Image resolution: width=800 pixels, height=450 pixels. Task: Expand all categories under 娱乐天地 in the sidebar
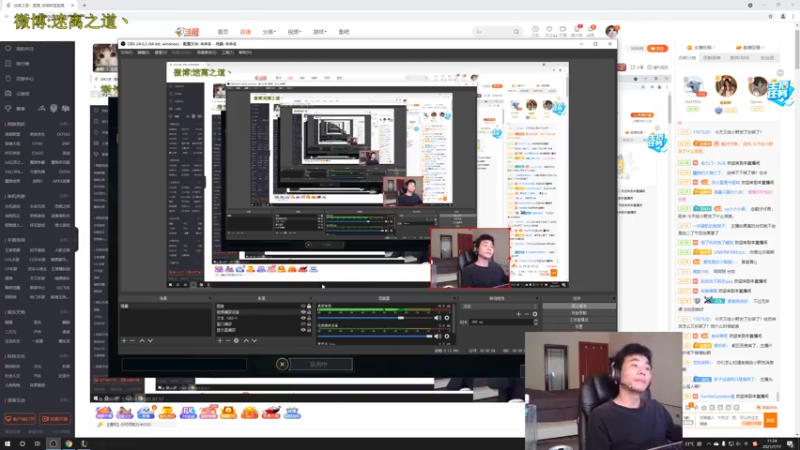64,312
